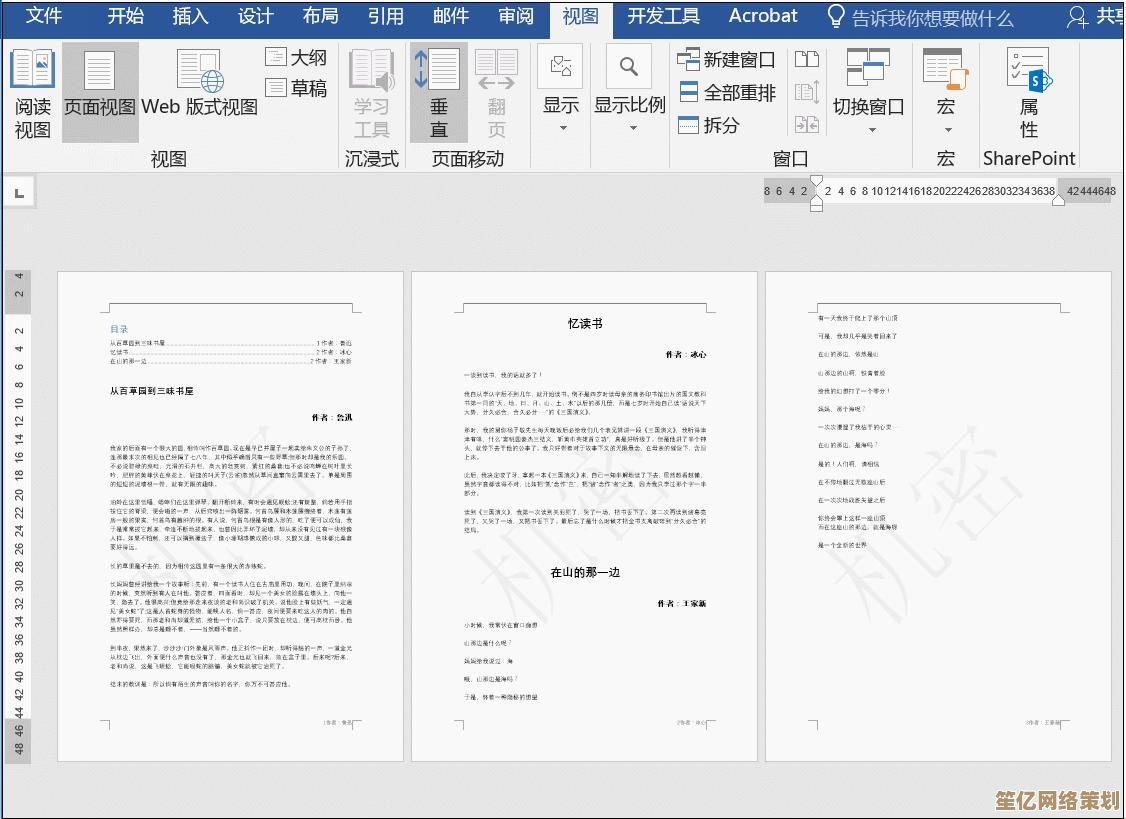Open the References (引用) tab
The height and width of the screenshot is (819, 1126).
coord(386,16)
